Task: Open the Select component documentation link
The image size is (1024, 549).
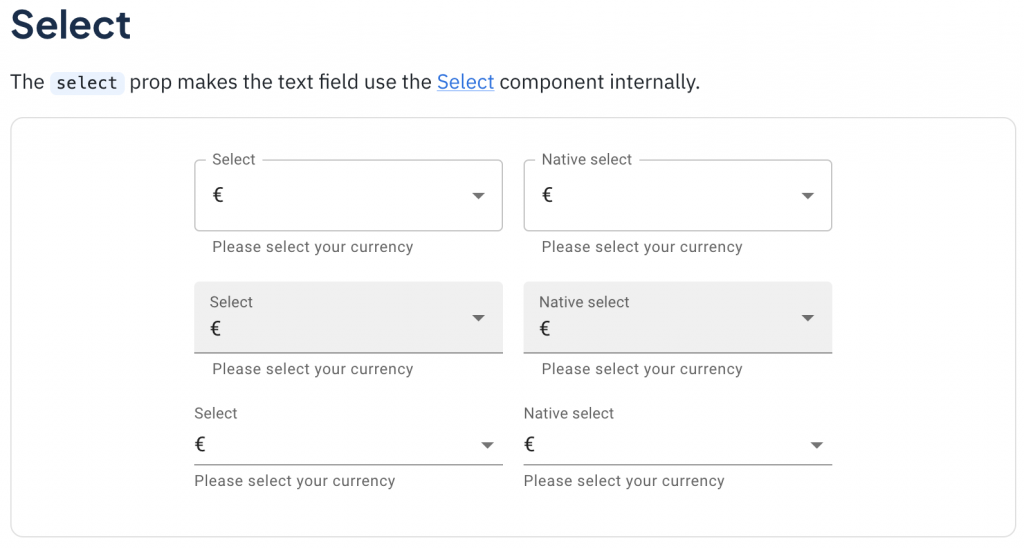Action: tap(465, 82)
